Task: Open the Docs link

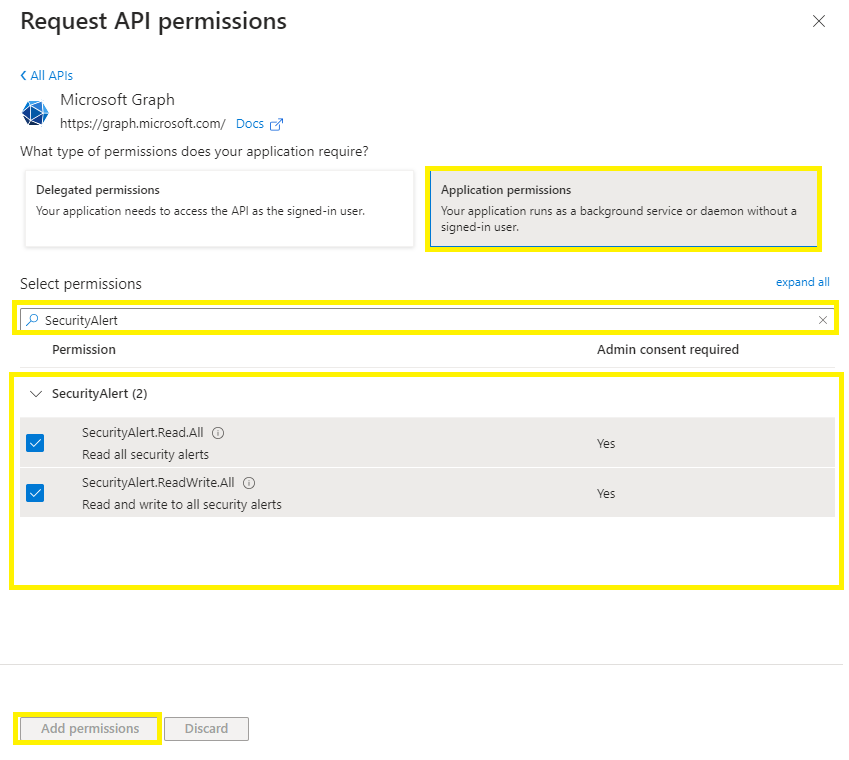Action: [x=250, y=124]
